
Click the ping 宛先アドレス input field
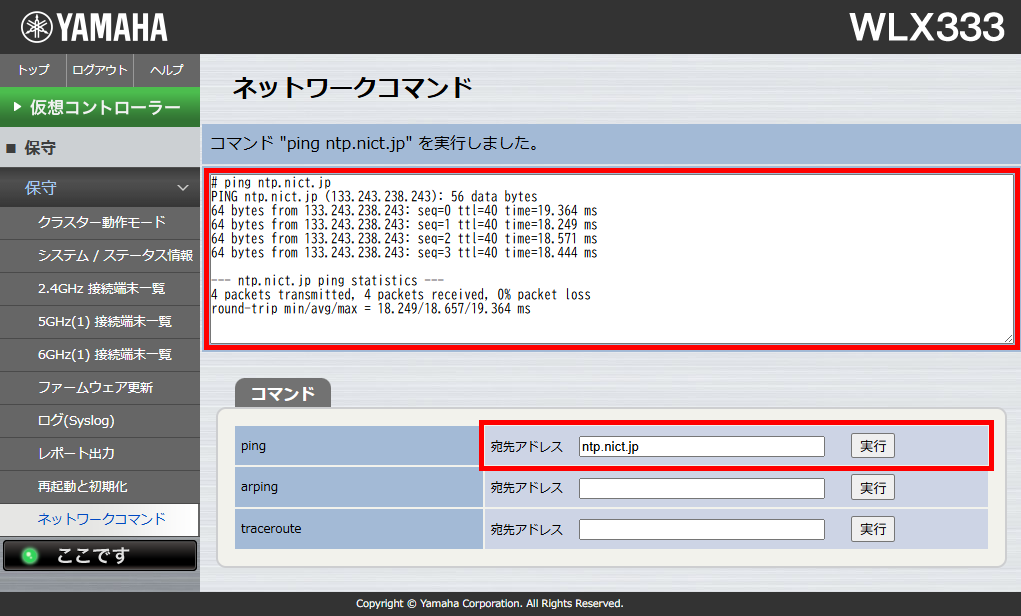pyautogui.click(x=701, y=447)
